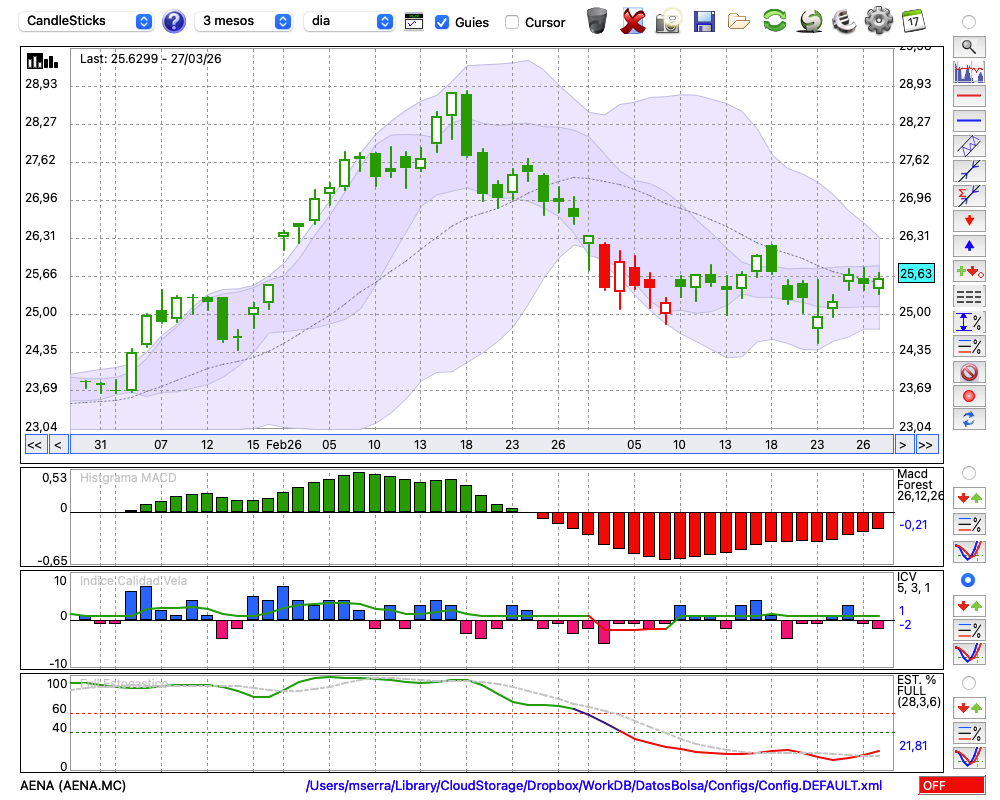
Task: Open the calendar date icon
Action: tap(912, 20)
